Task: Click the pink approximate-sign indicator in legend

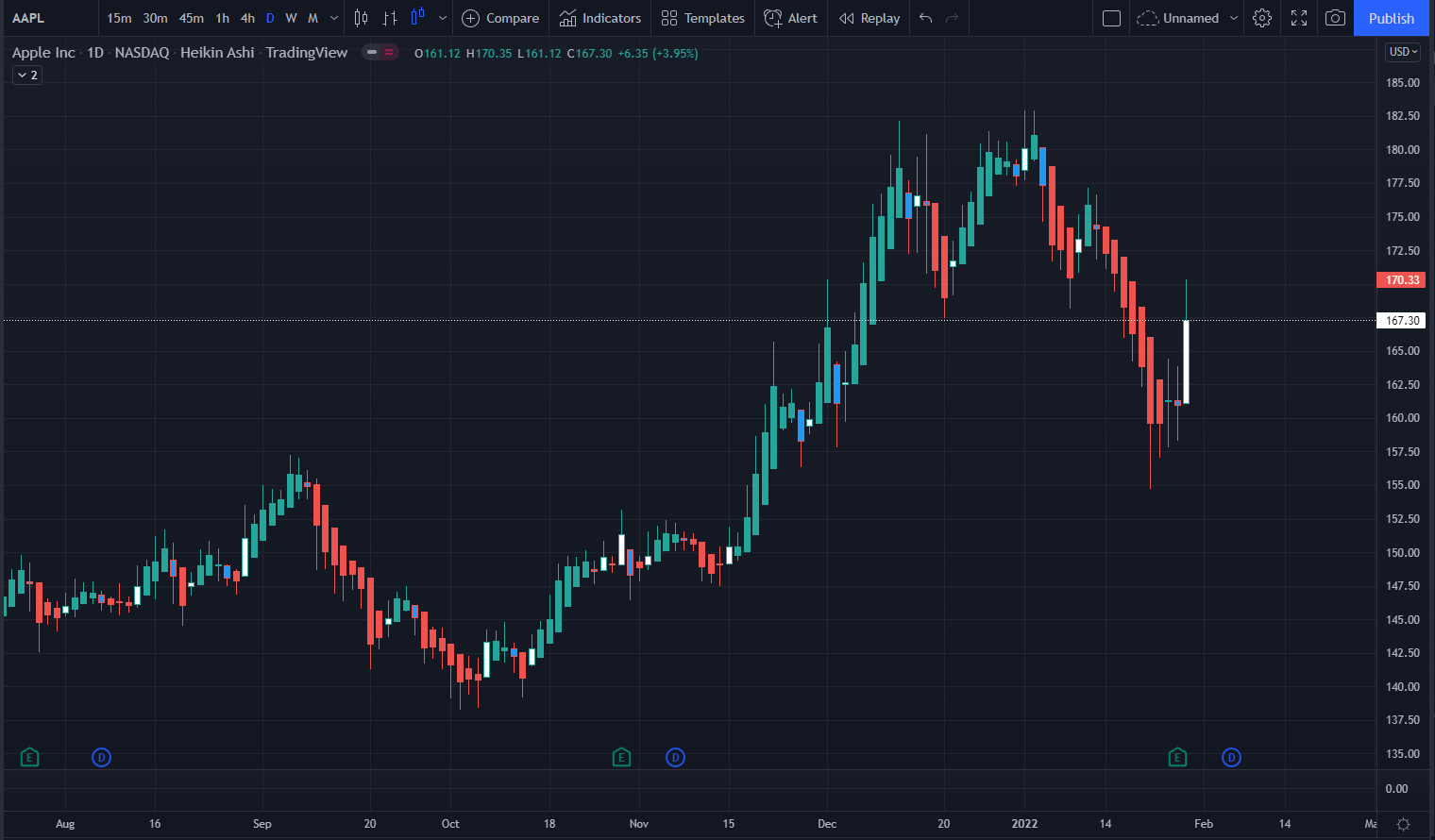Action: point(389,53)
